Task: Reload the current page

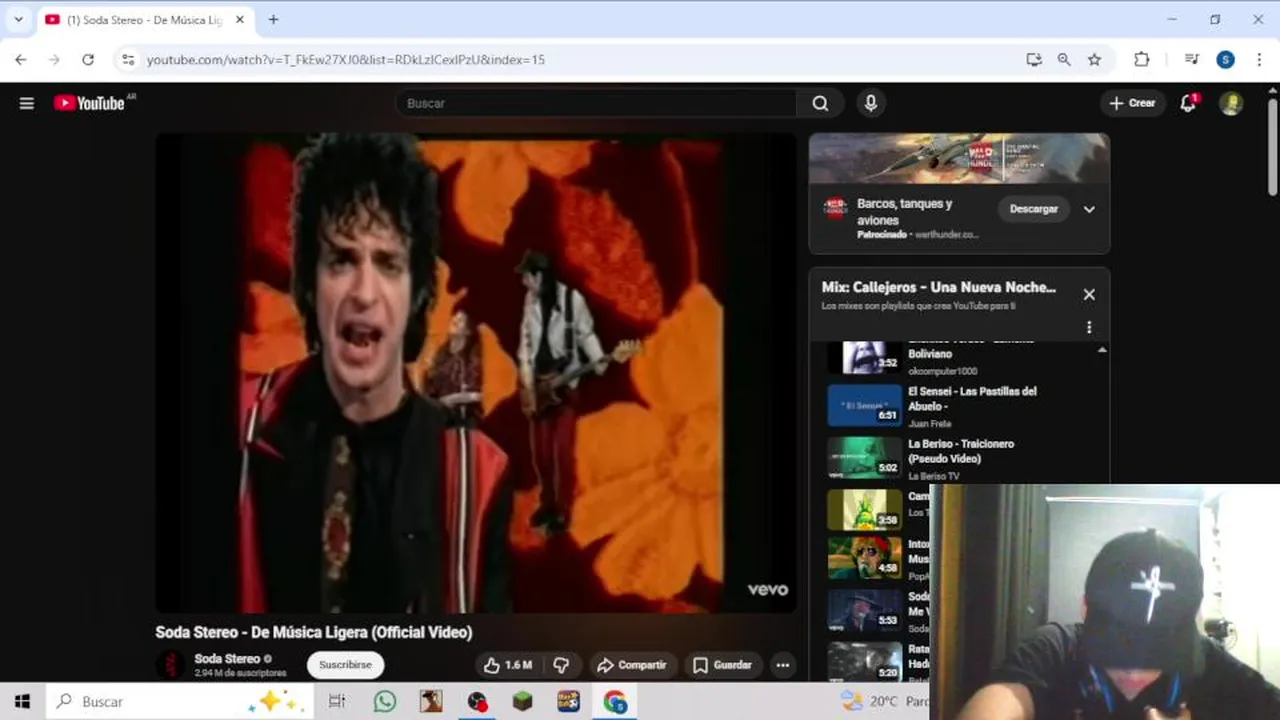Action: pyautogui.click(x=88, y=60)
